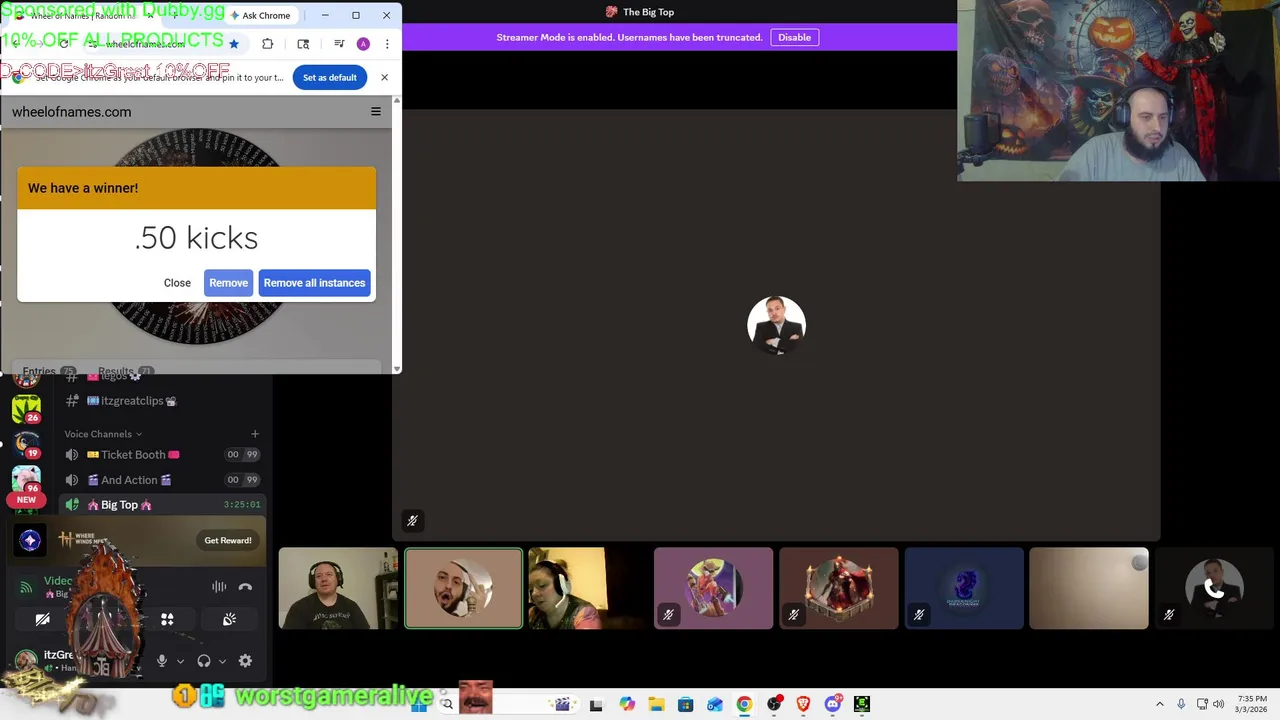The height and width of the screenshot is (720, 1280).
Task: Select the dark blue avatar participant tile
Action: (x=963, y=588)
